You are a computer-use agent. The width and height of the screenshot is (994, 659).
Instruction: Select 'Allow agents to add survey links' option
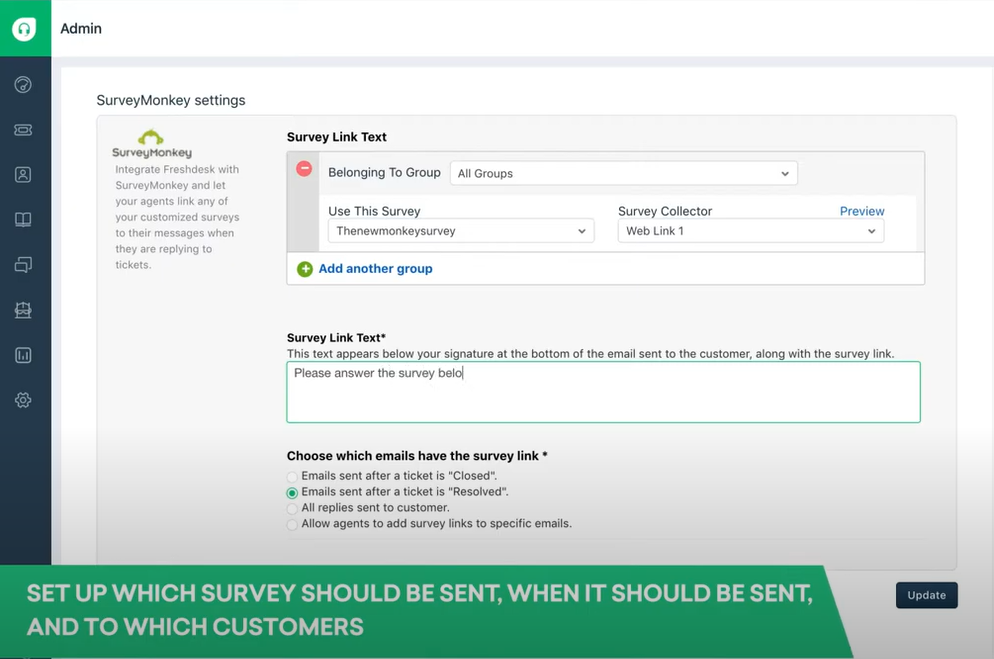click(x=292, y=525)
